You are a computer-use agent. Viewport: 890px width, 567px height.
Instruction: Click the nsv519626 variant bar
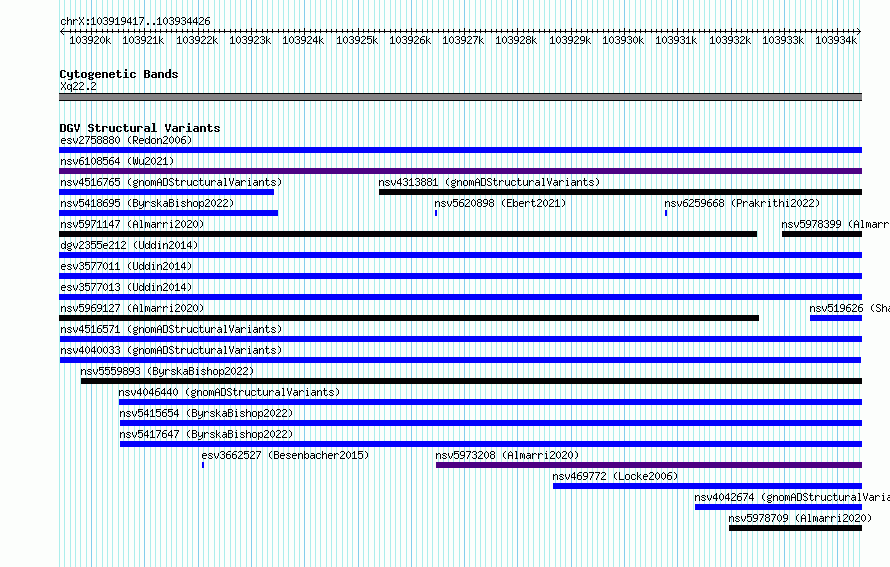pyautogui.click(x=836, y=318)
